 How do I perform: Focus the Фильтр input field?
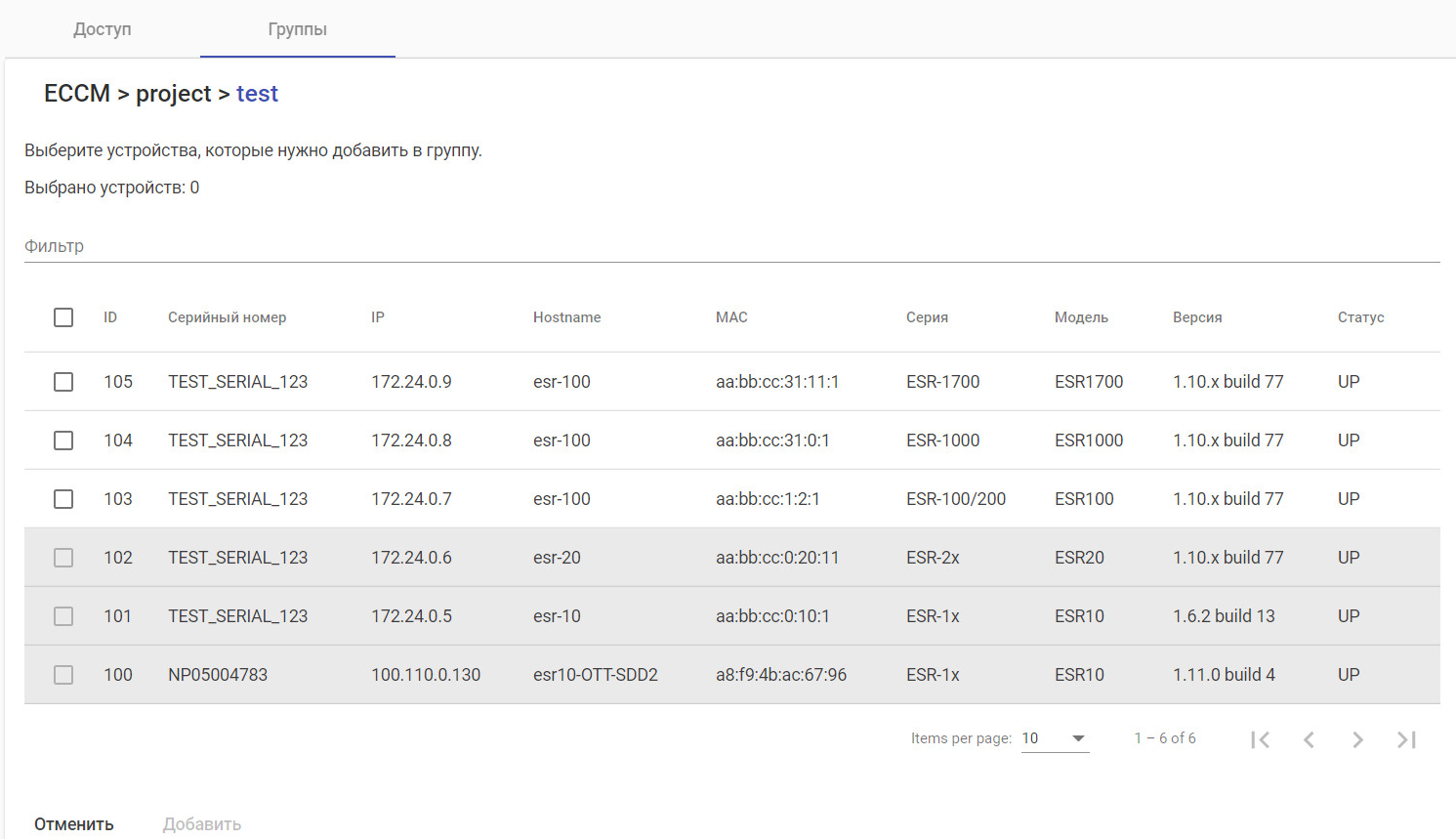pos(731,246)
